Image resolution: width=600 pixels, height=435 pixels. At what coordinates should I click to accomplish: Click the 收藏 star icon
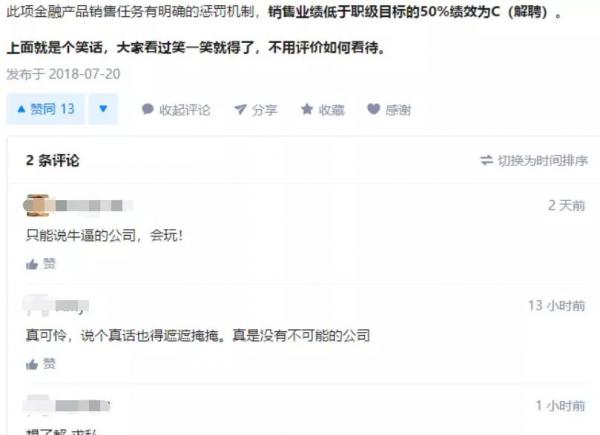pos(307,109)
